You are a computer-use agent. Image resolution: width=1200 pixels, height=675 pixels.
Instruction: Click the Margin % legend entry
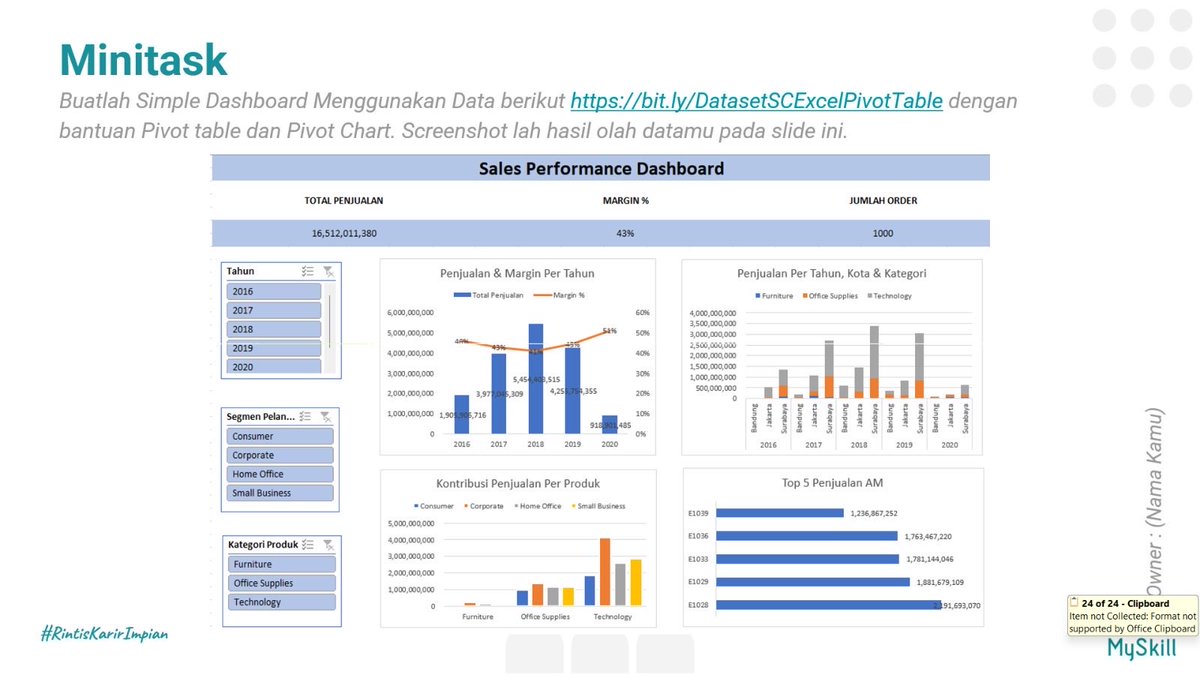tap(561, 295)
